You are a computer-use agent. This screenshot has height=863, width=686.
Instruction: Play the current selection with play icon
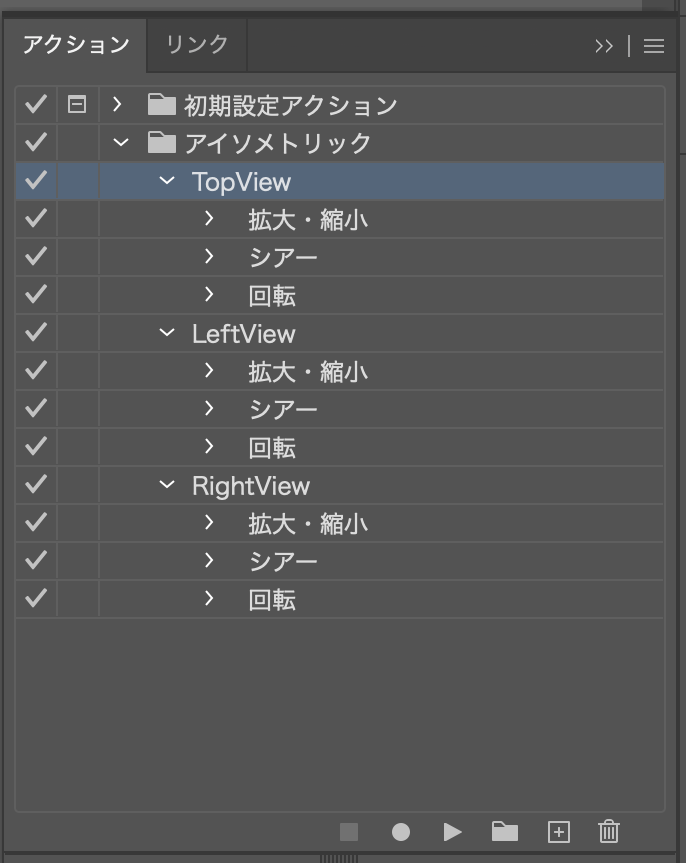click(x=452, y=832)
